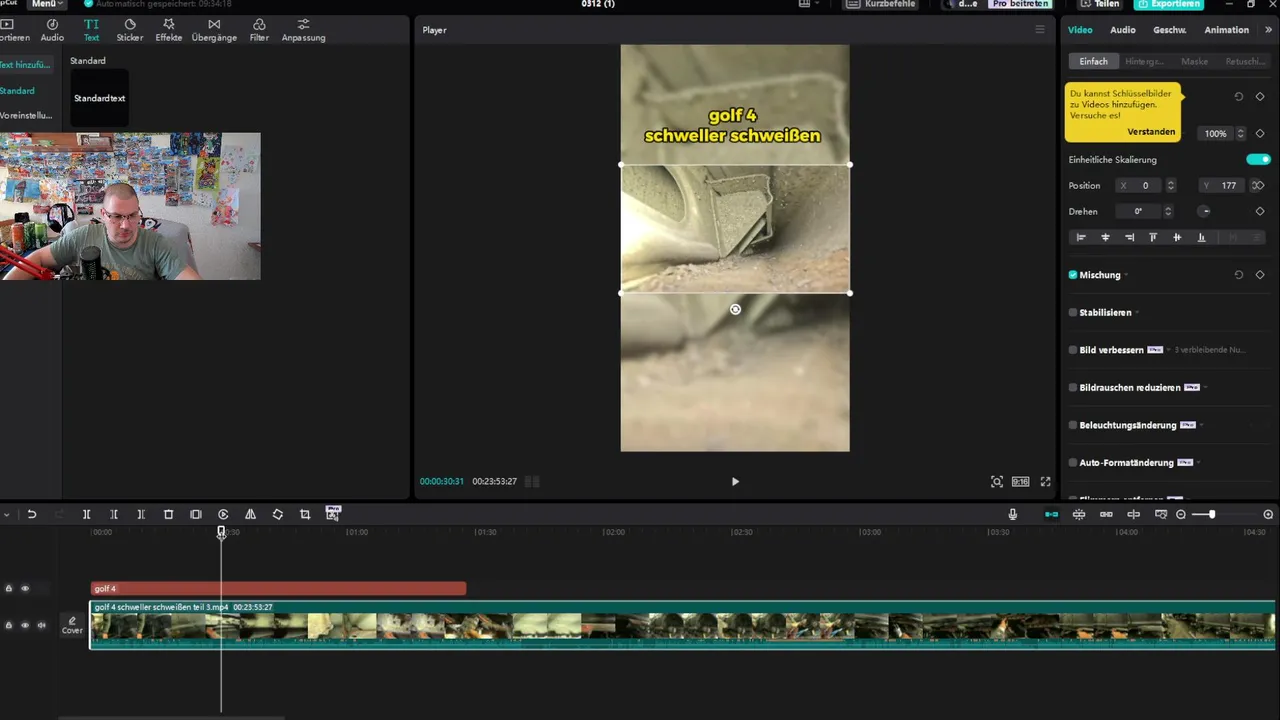Click the trash delete icon
The image size is (1280, 720).
tap(168, 514)
